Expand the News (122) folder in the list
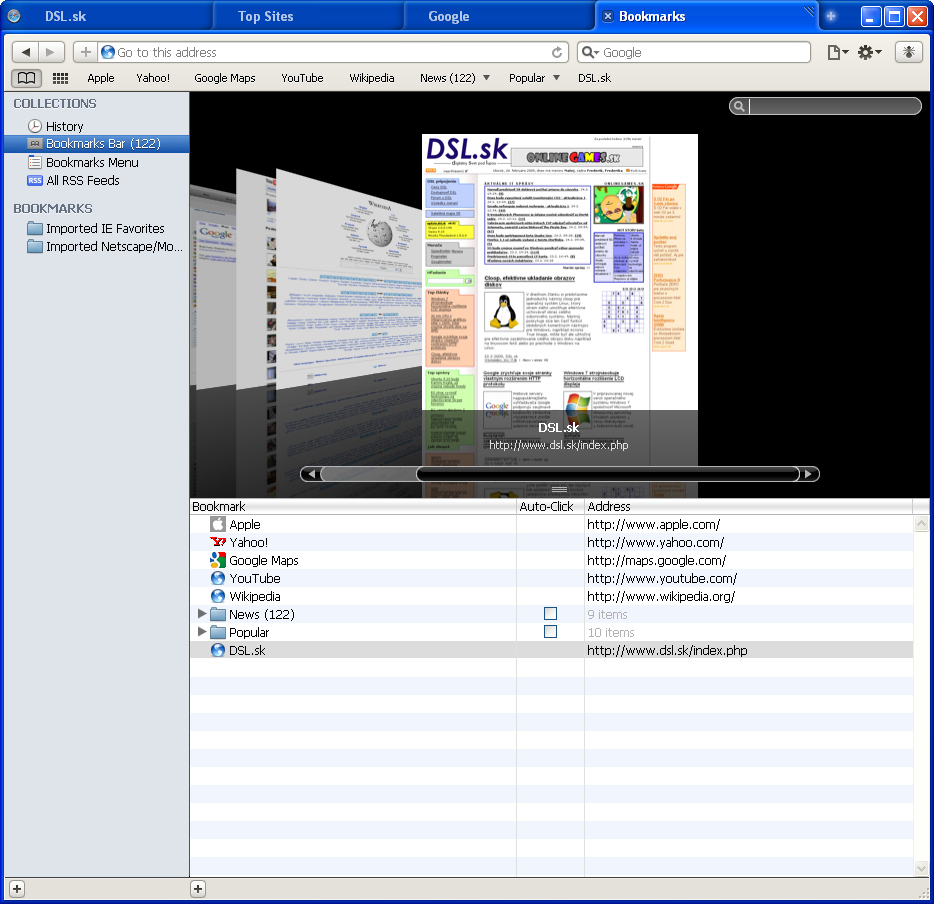This screenshot has width=934, height=904. (202, 613)
